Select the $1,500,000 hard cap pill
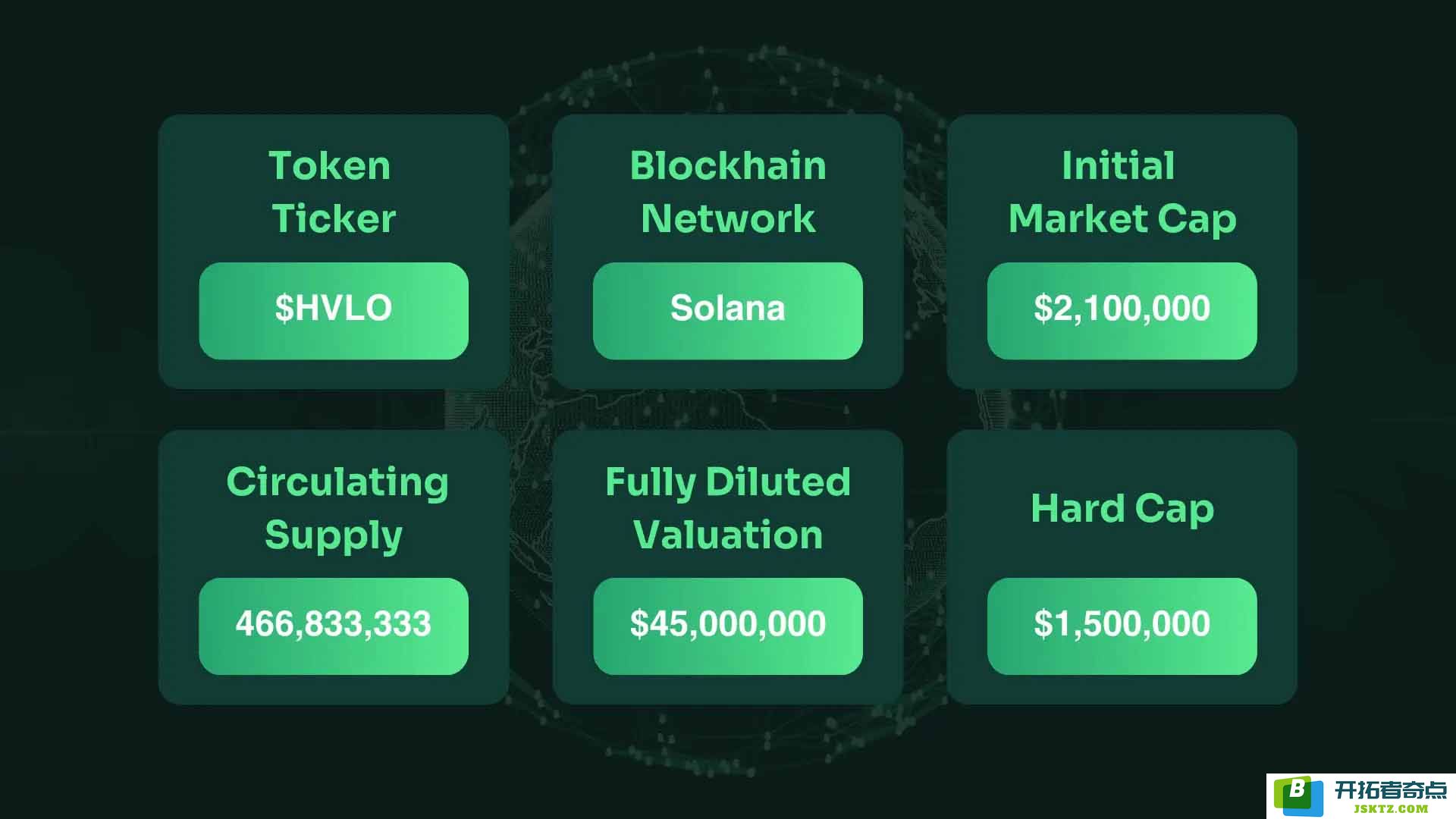 (1122, 626)
